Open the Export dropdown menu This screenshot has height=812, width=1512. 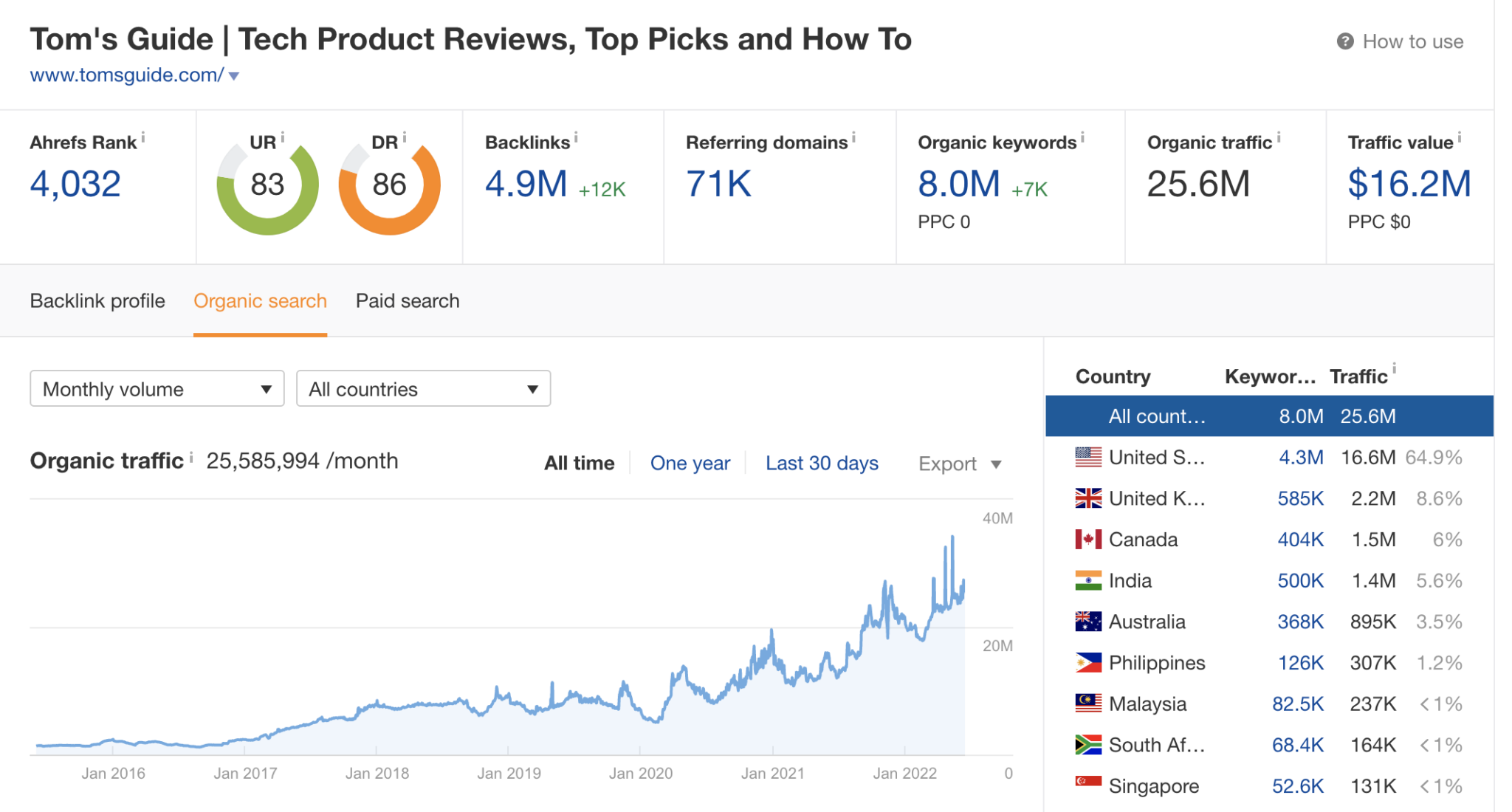point(960,464)
